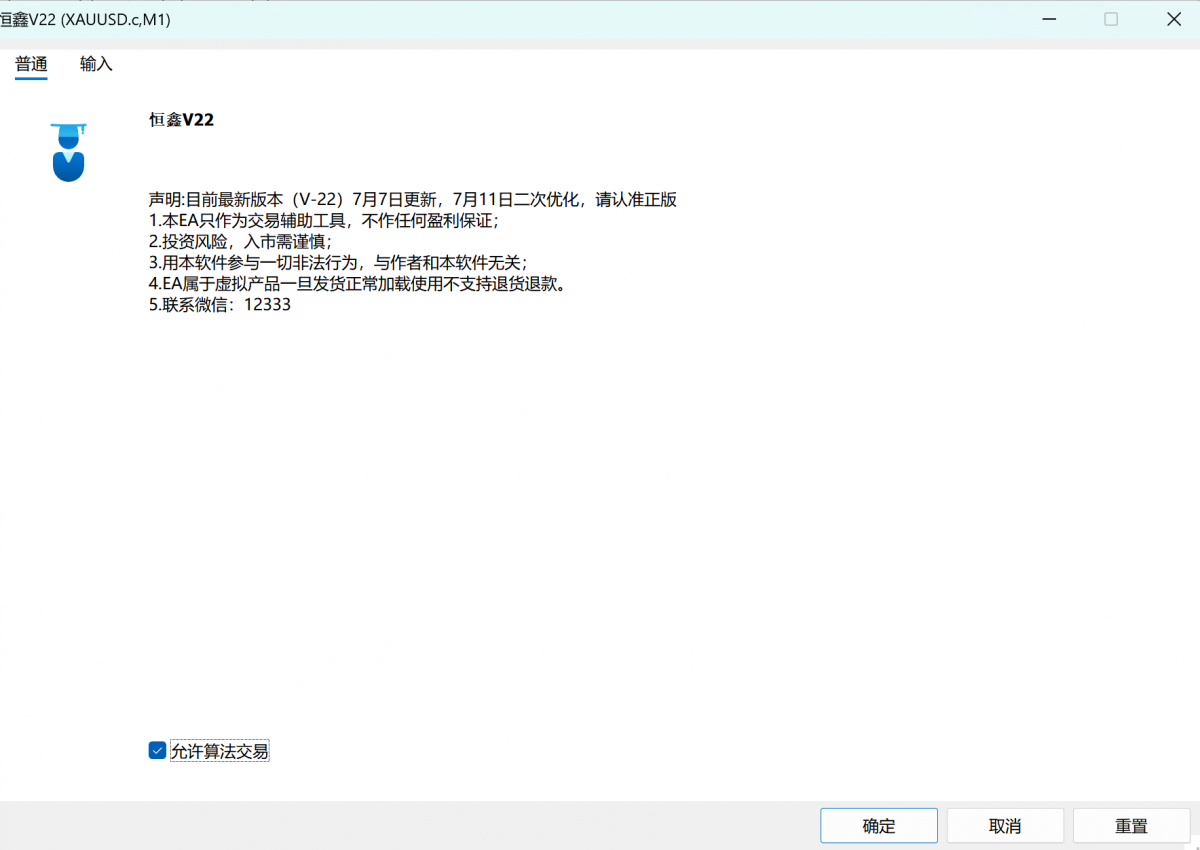Click the bold 恒鑫V22 heading
Image resolution: width=1200 pixels, height=850 pixels.
(181, 120)
